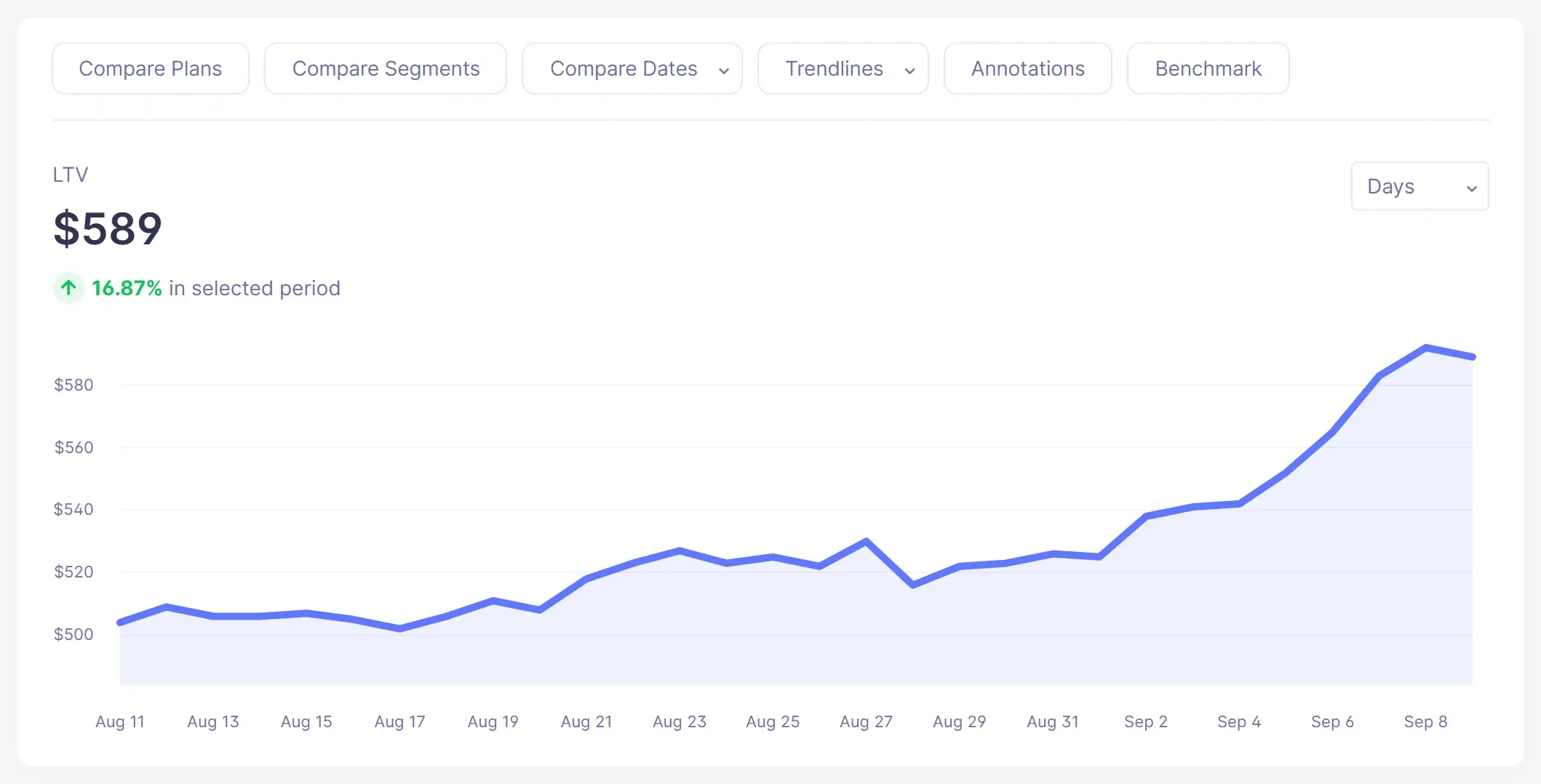Image resolution: width=1541 pixels, height=784 pixels.
Task: Click the Aug 29 date label
Action: point(959,721)
